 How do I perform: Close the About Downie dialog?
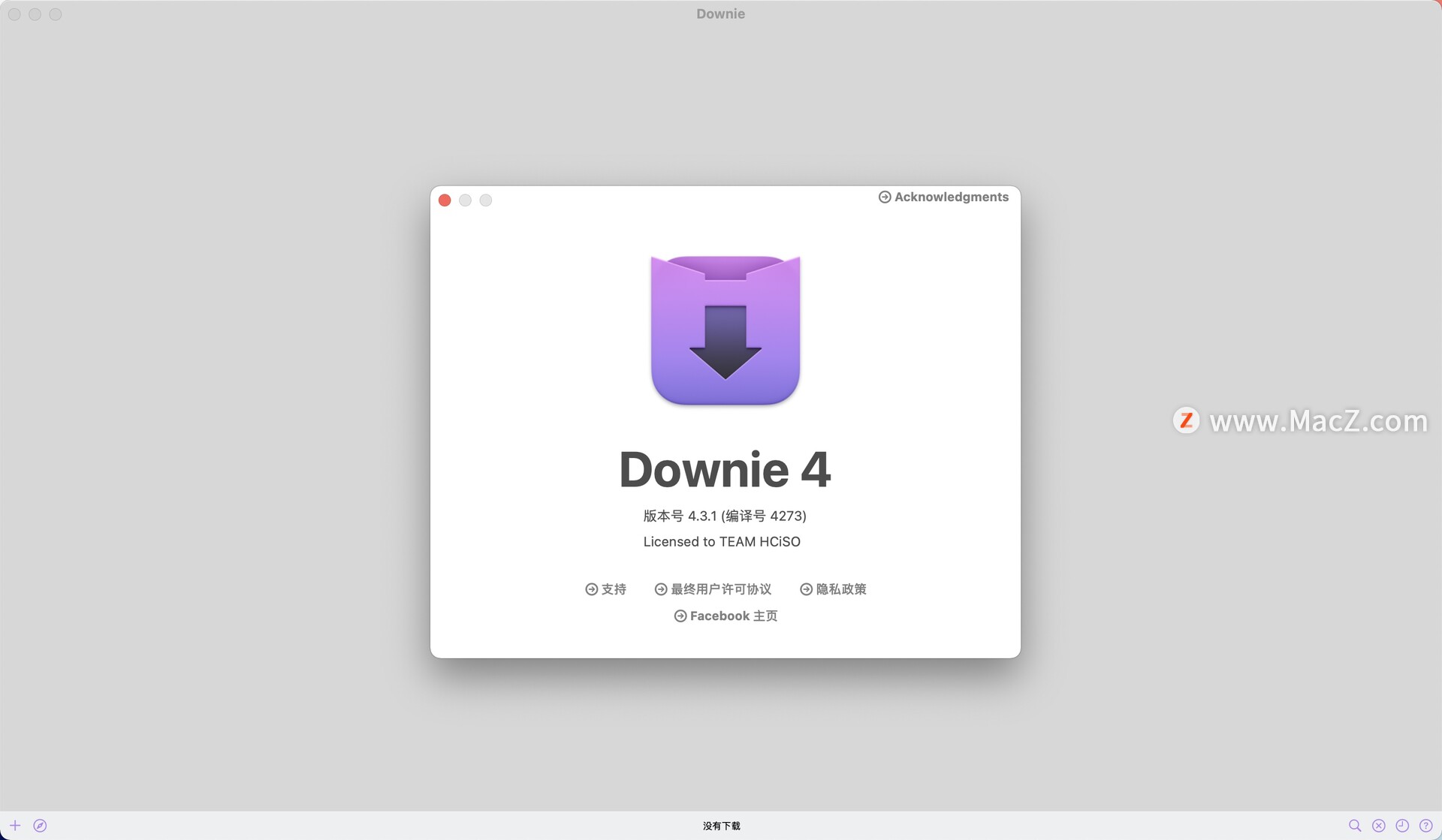pos(445,200)
